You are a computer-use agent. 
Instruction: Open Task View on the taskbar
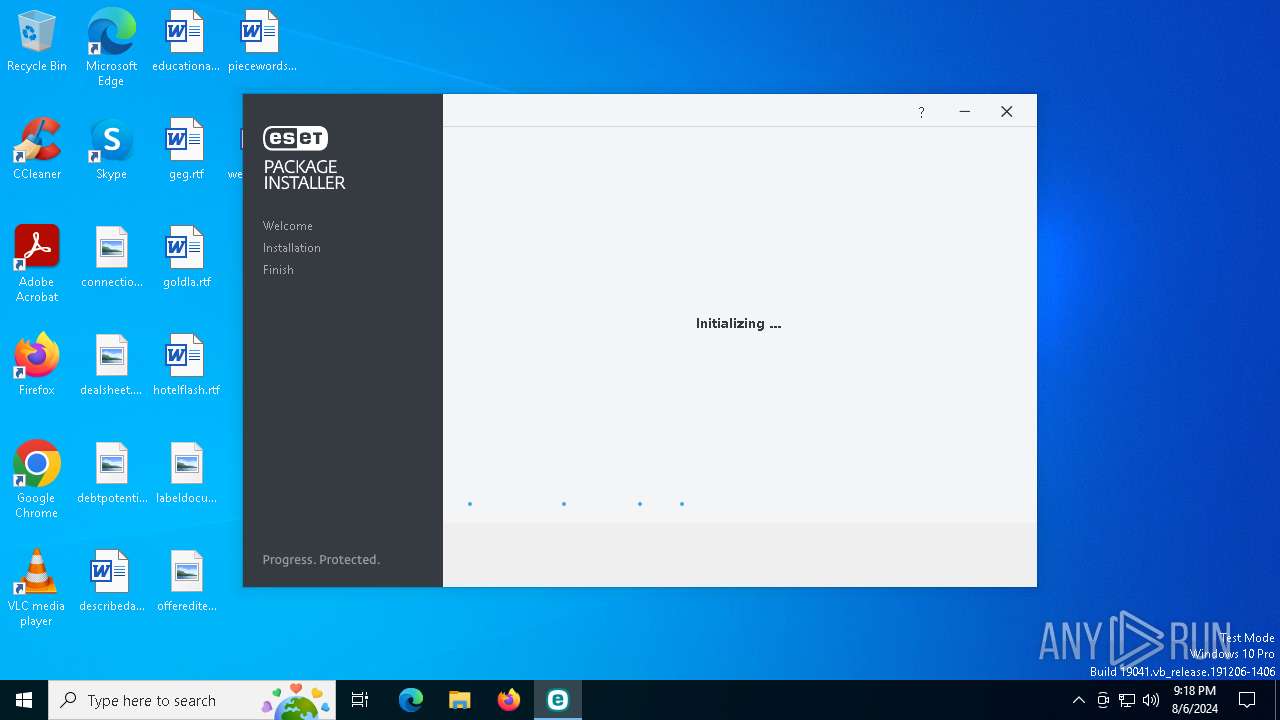tap(360, 700)
